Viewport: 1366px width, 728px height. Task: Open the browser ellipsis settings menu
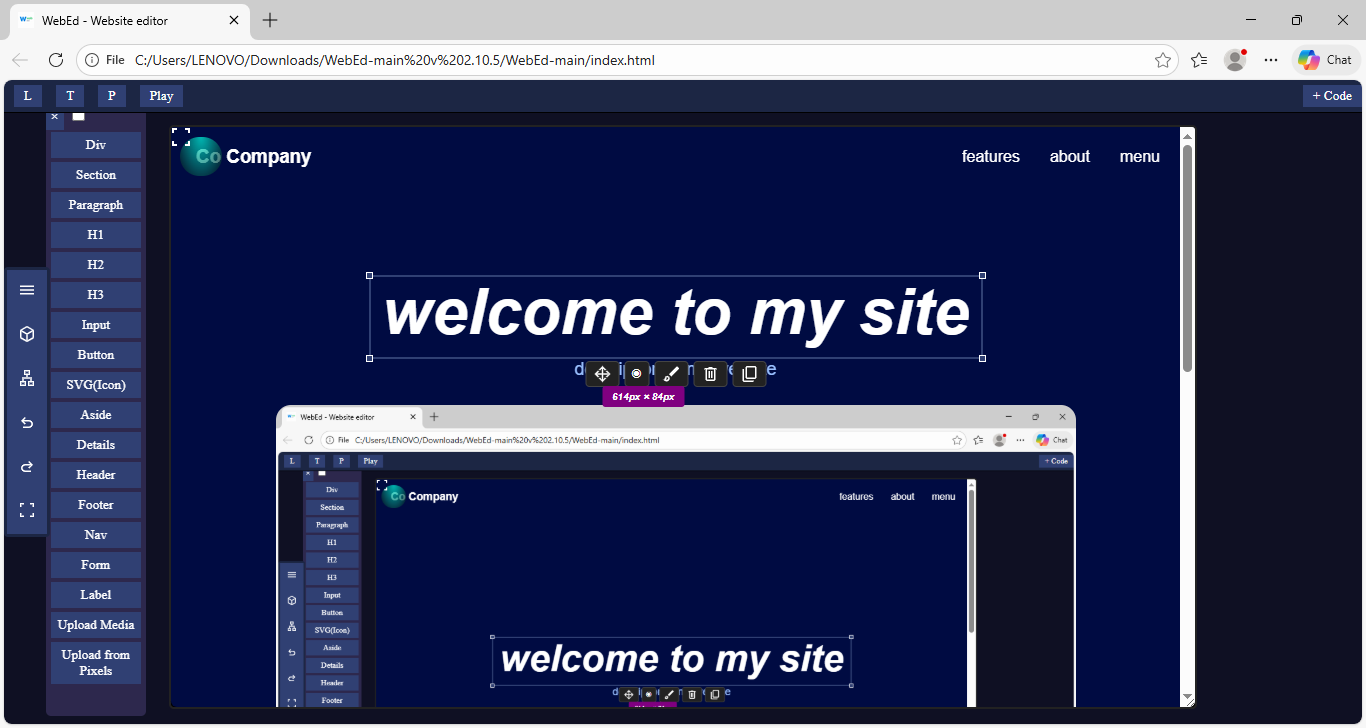1271,60
